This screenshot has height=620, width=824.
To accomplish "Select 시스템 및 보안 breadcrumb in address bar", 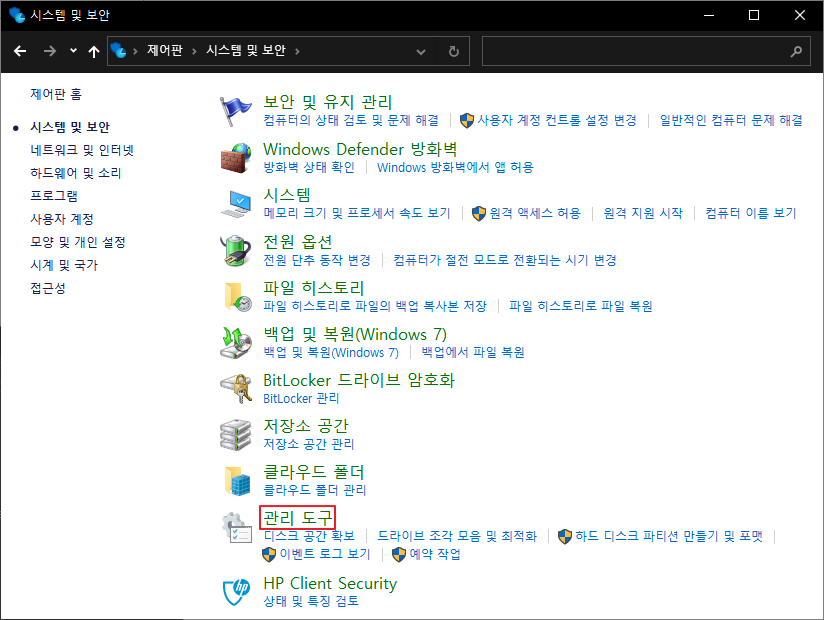I will point(246,50).
